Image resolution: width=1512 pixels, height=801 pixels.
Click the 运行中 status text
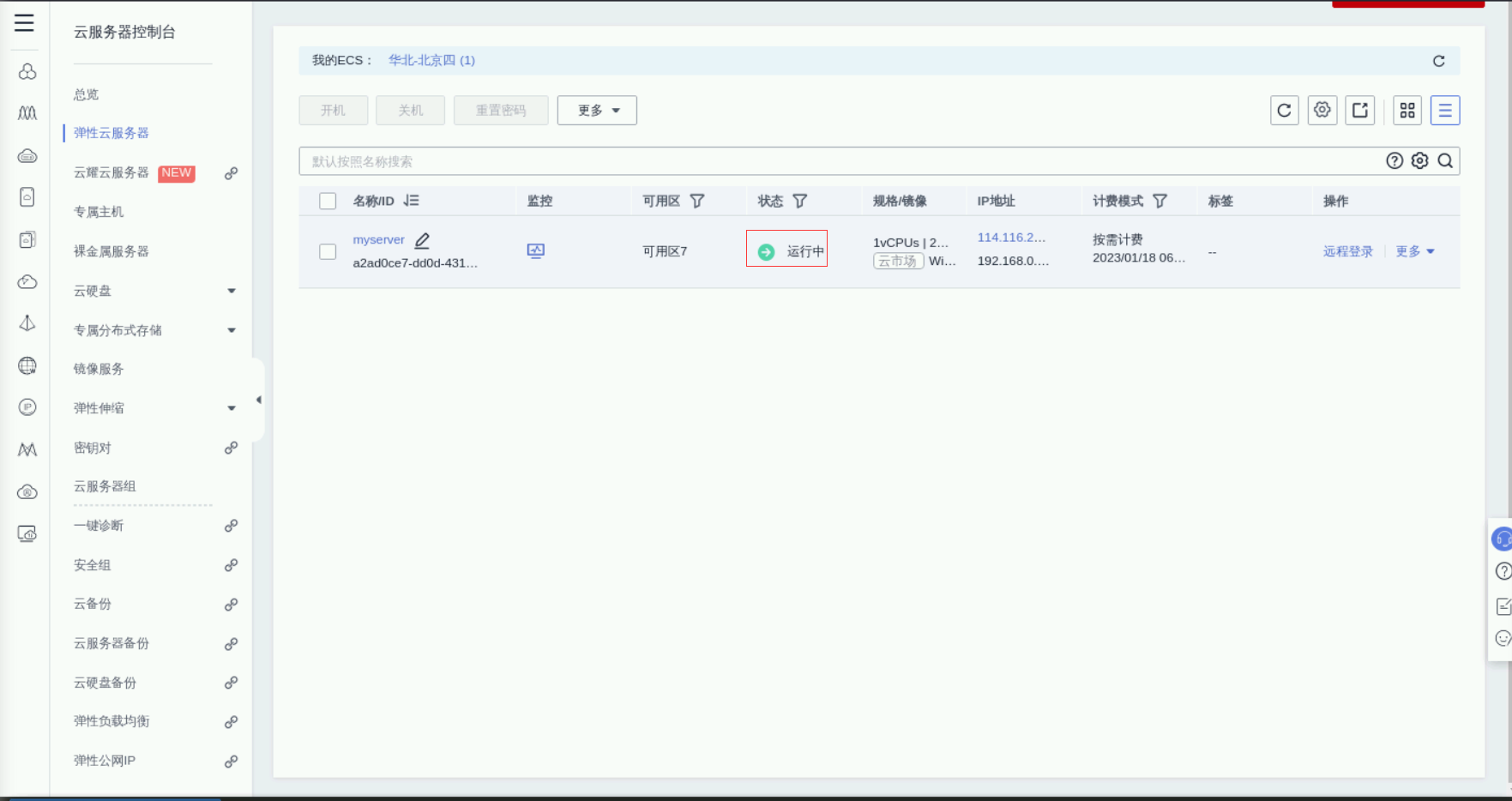[805, 251]
